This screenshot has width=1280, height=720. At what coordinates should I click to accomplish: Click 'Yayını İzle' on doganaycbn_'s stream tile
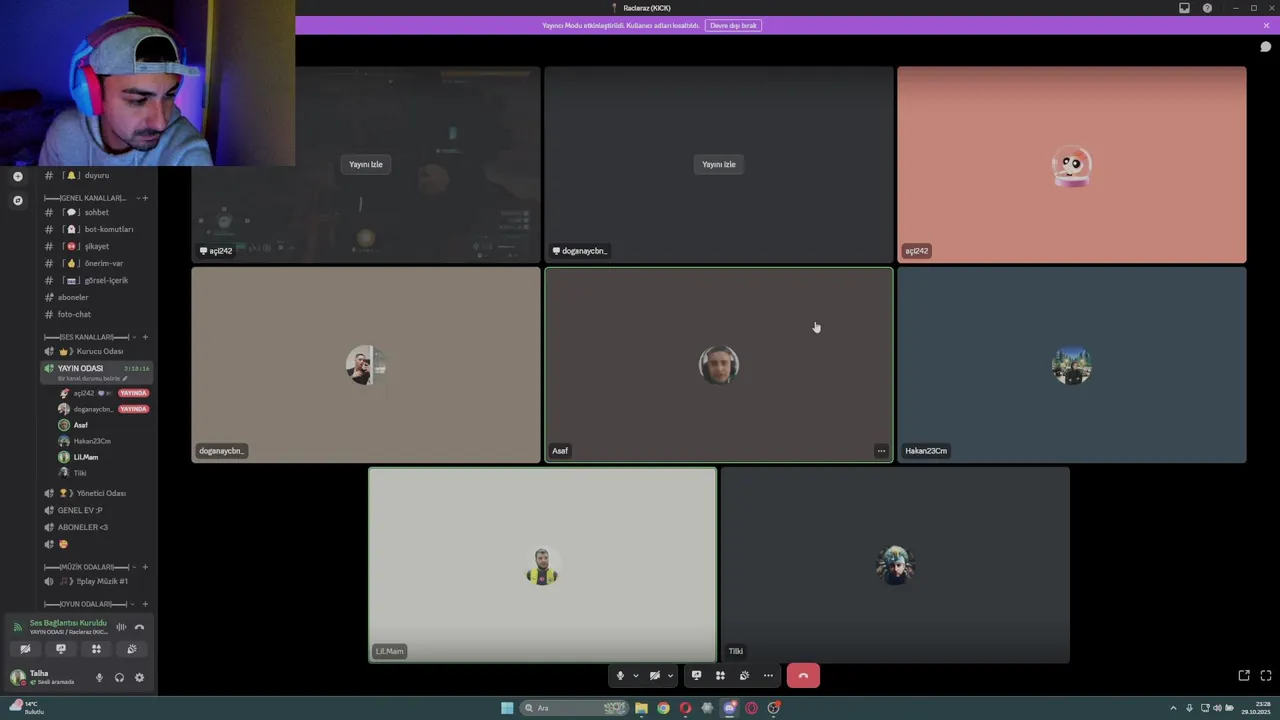tap(718, 164)
